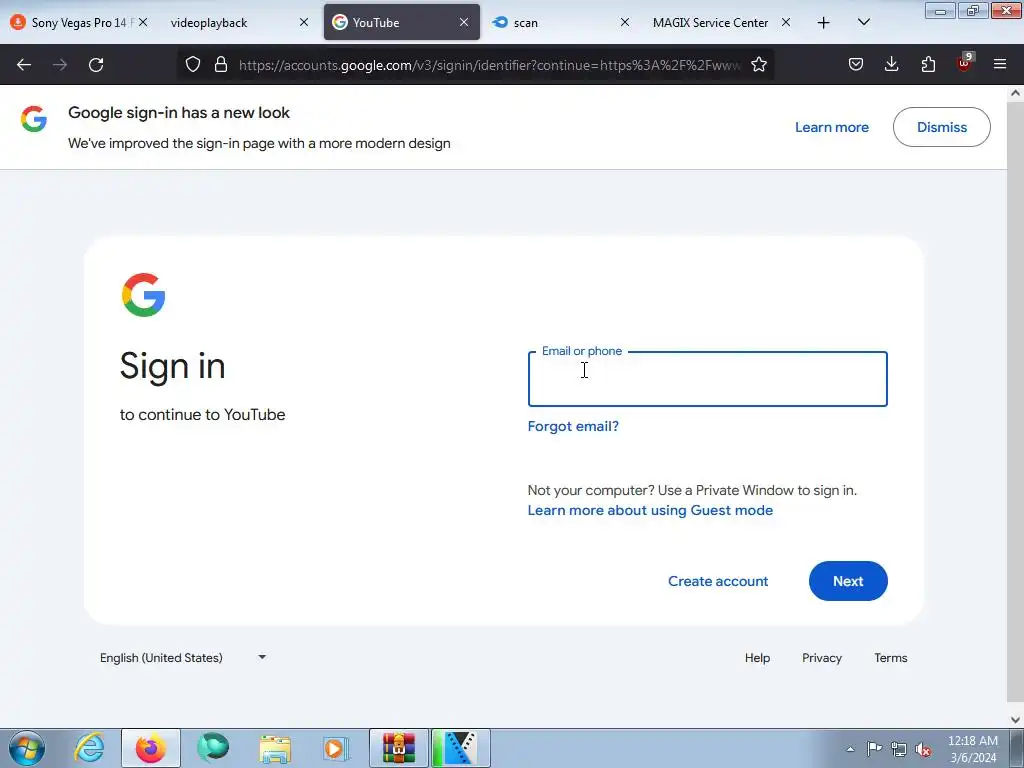Close the Sony Vegas Pro 14 tab

tap(143, 22)
